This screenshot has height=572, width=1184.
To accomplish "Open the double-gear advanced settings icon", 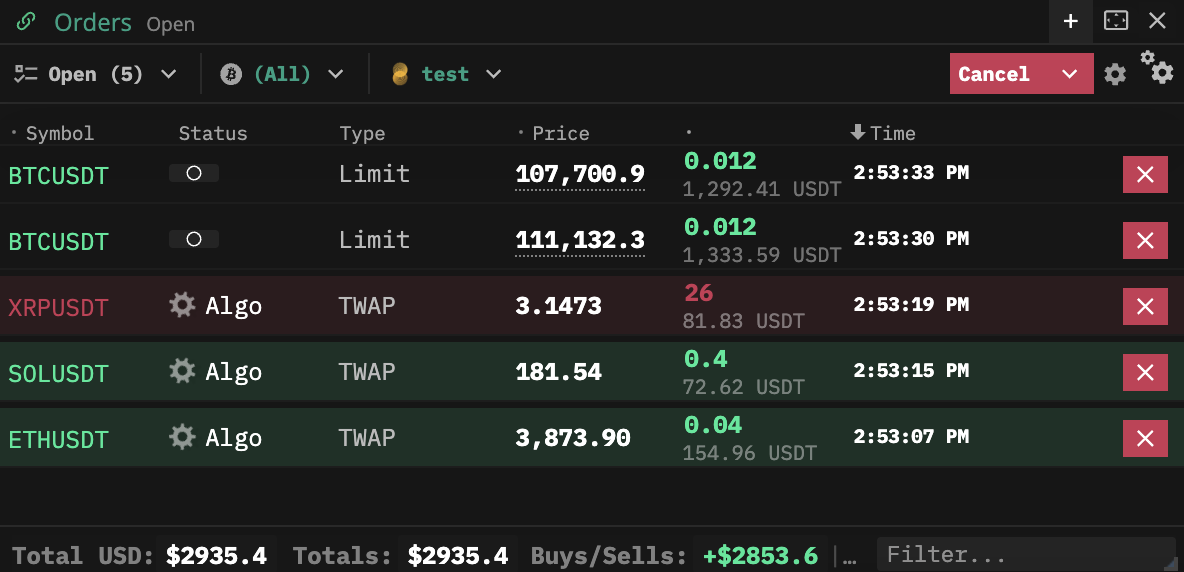I will (1157, 67).
